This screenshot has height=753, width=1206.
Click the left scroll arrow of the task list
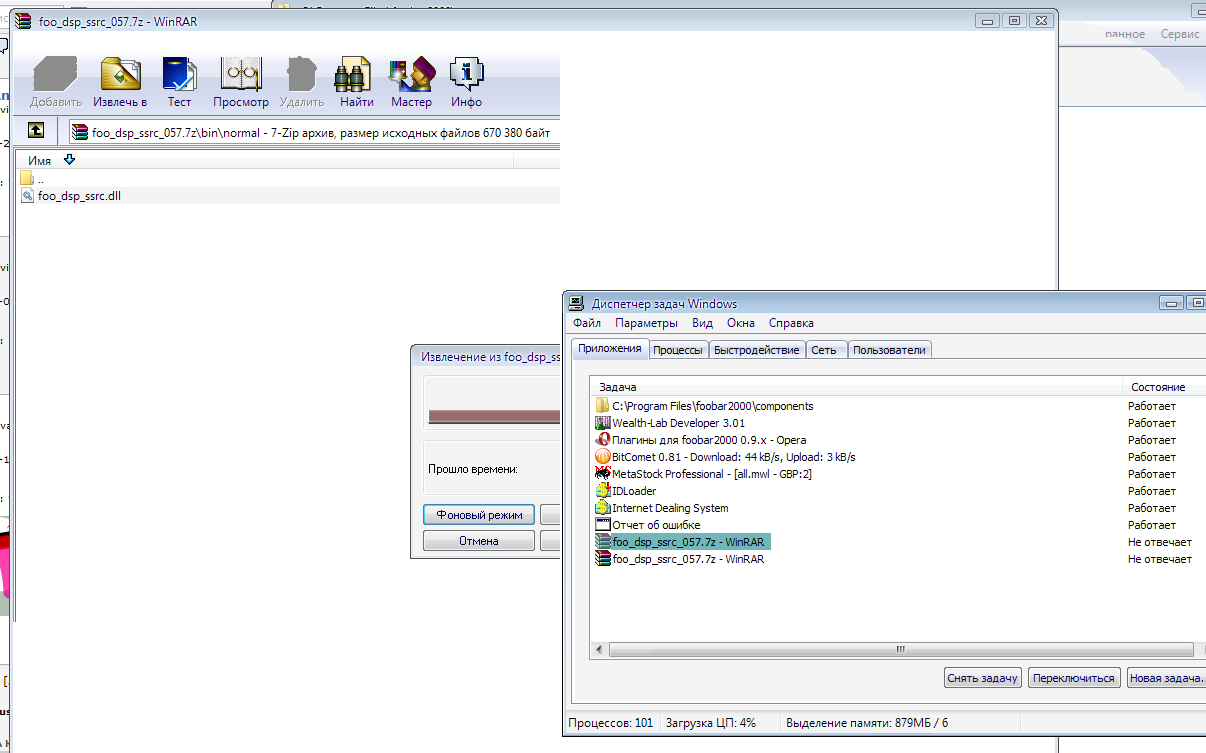(600, 649)
